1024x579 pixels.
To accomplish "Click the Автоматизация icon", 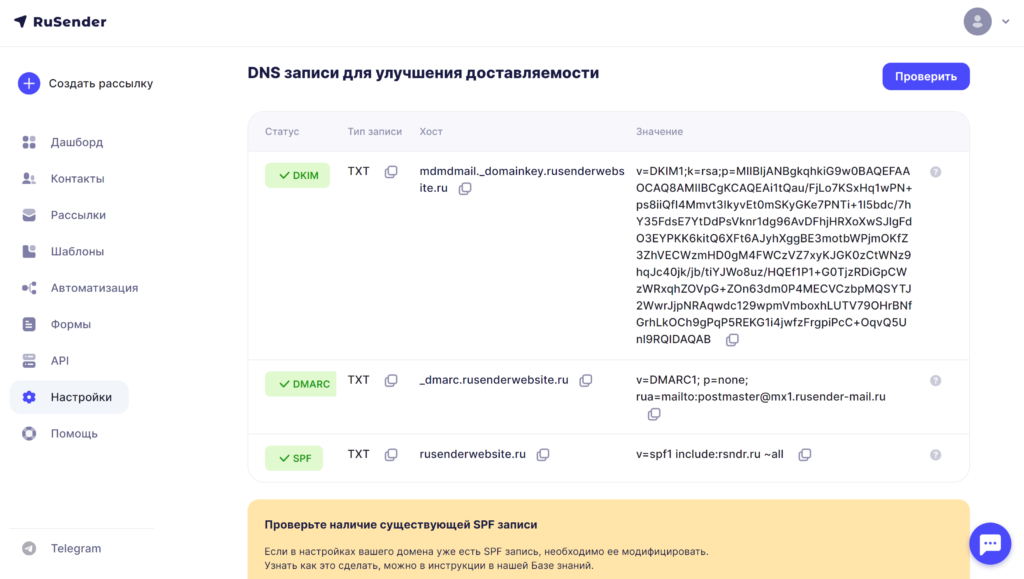I will [29, 288].
